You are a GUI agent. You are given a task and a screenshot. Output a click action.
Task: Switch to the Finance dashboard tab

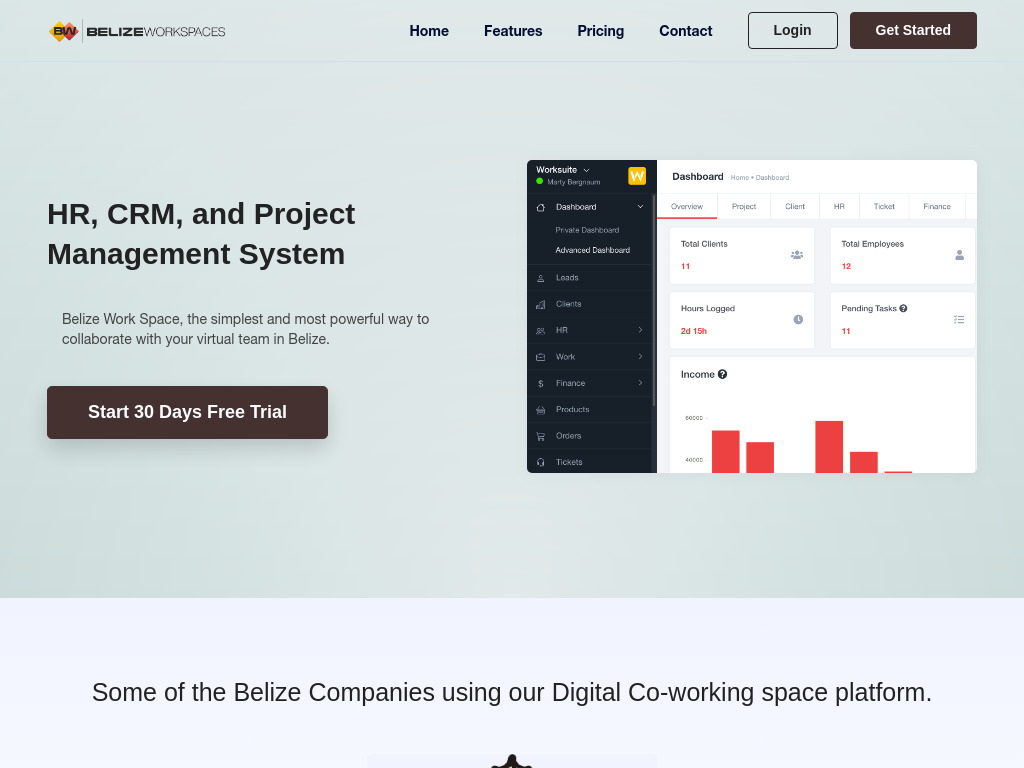click(937, 206)
